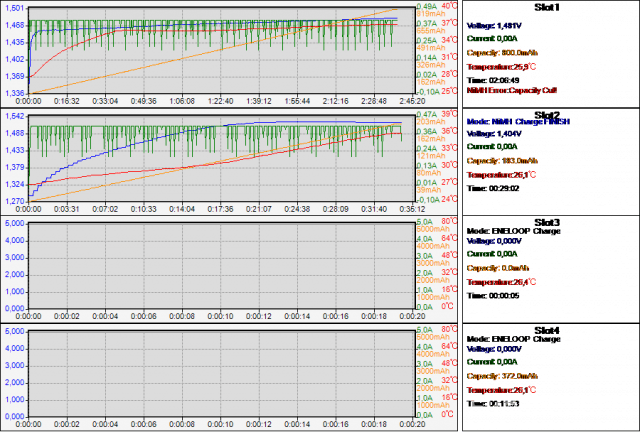Viewport: 640px width, 432px height.
Task: Click the '1,270' voltage axis label
Action: [14, 201]
